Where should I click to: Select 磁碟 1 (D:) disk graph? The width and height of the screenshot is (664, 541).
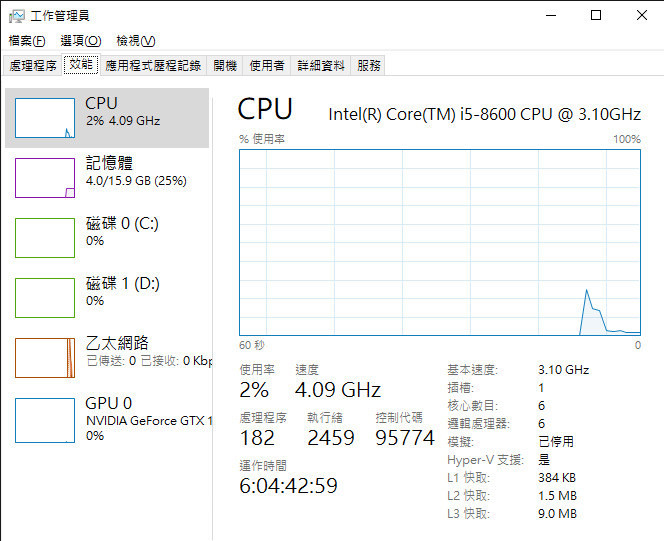pos(45,297)
